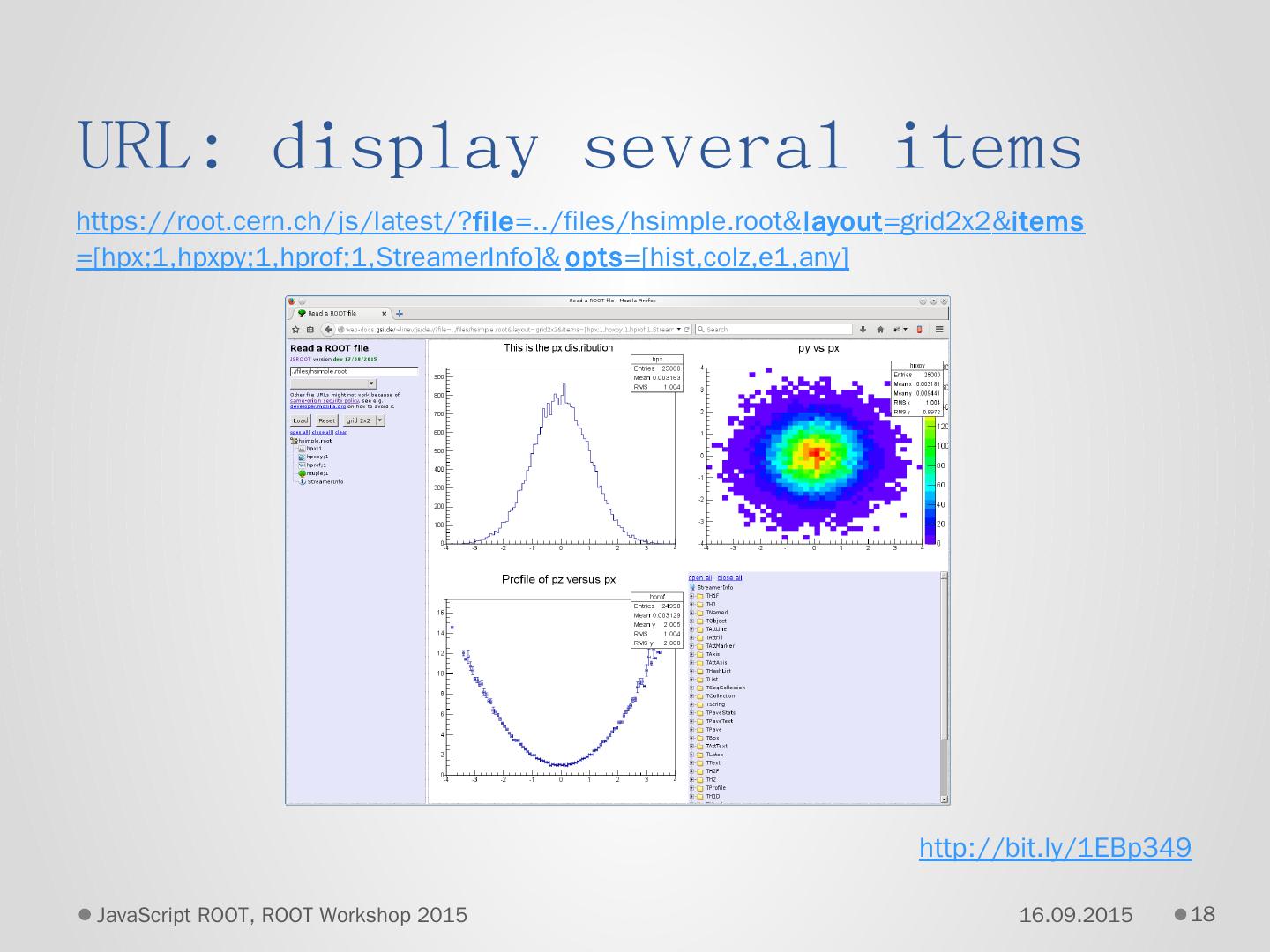This screenshot has height=952, width=1270.
Task: Open the bit.ly/1EBp349 link
Action: tap(1055, 847)
